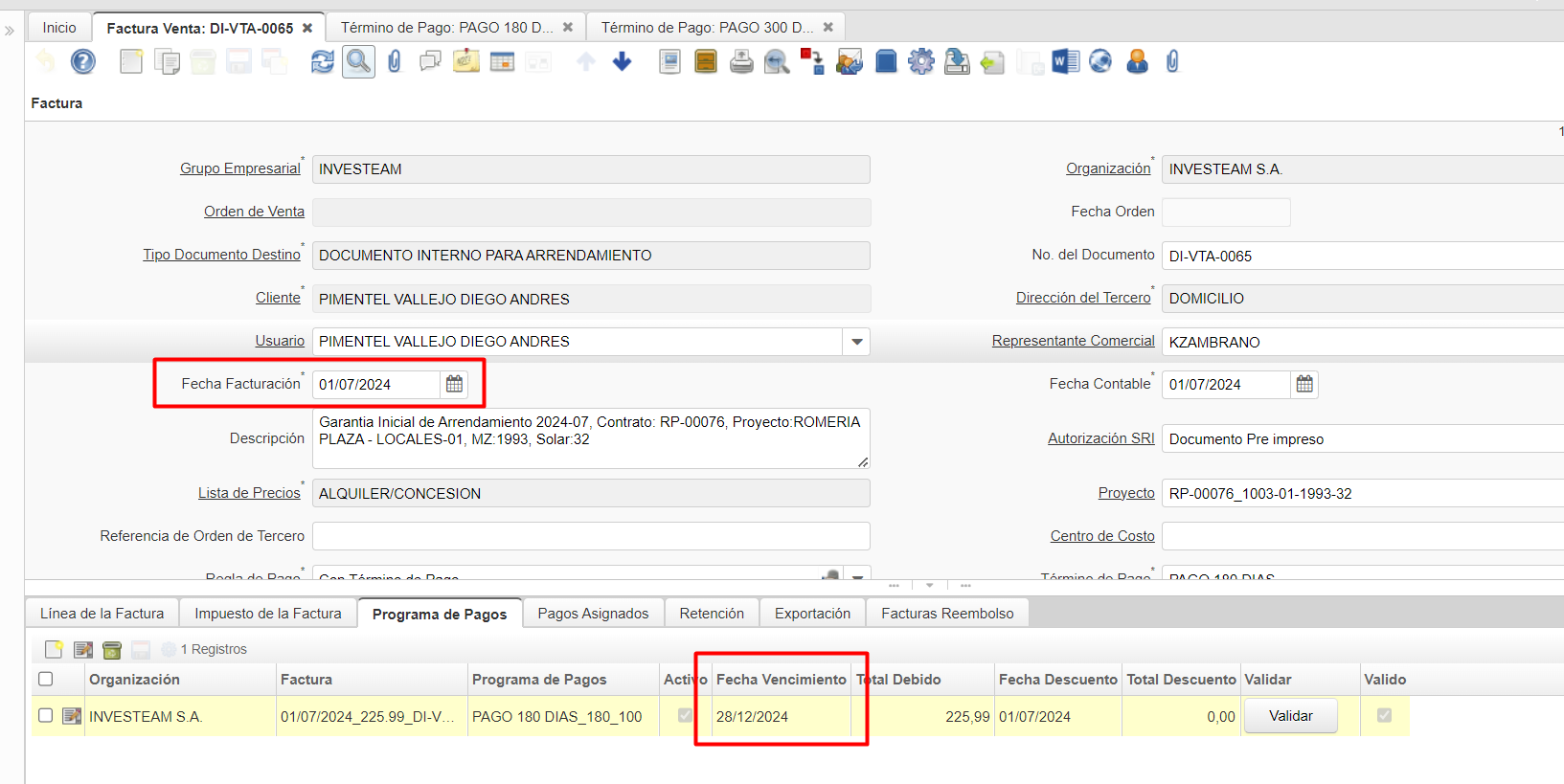Open the gear process icon in toolbar

tap(920, 62)
